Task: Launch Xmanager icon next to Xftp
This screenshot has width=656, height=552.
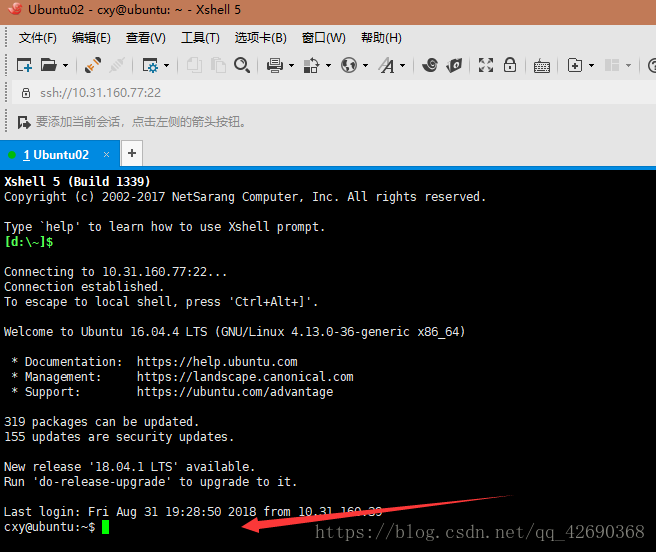Action: coord(454,65)
